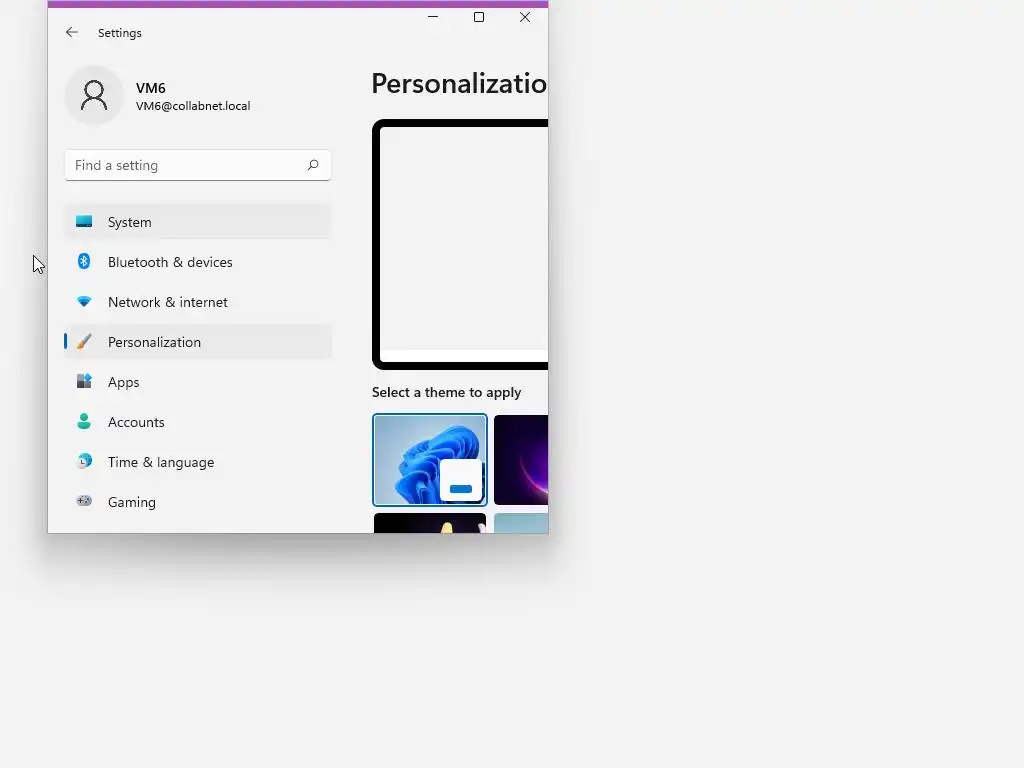
Task: Apply the dark purple glow theme
Action: 520,460
